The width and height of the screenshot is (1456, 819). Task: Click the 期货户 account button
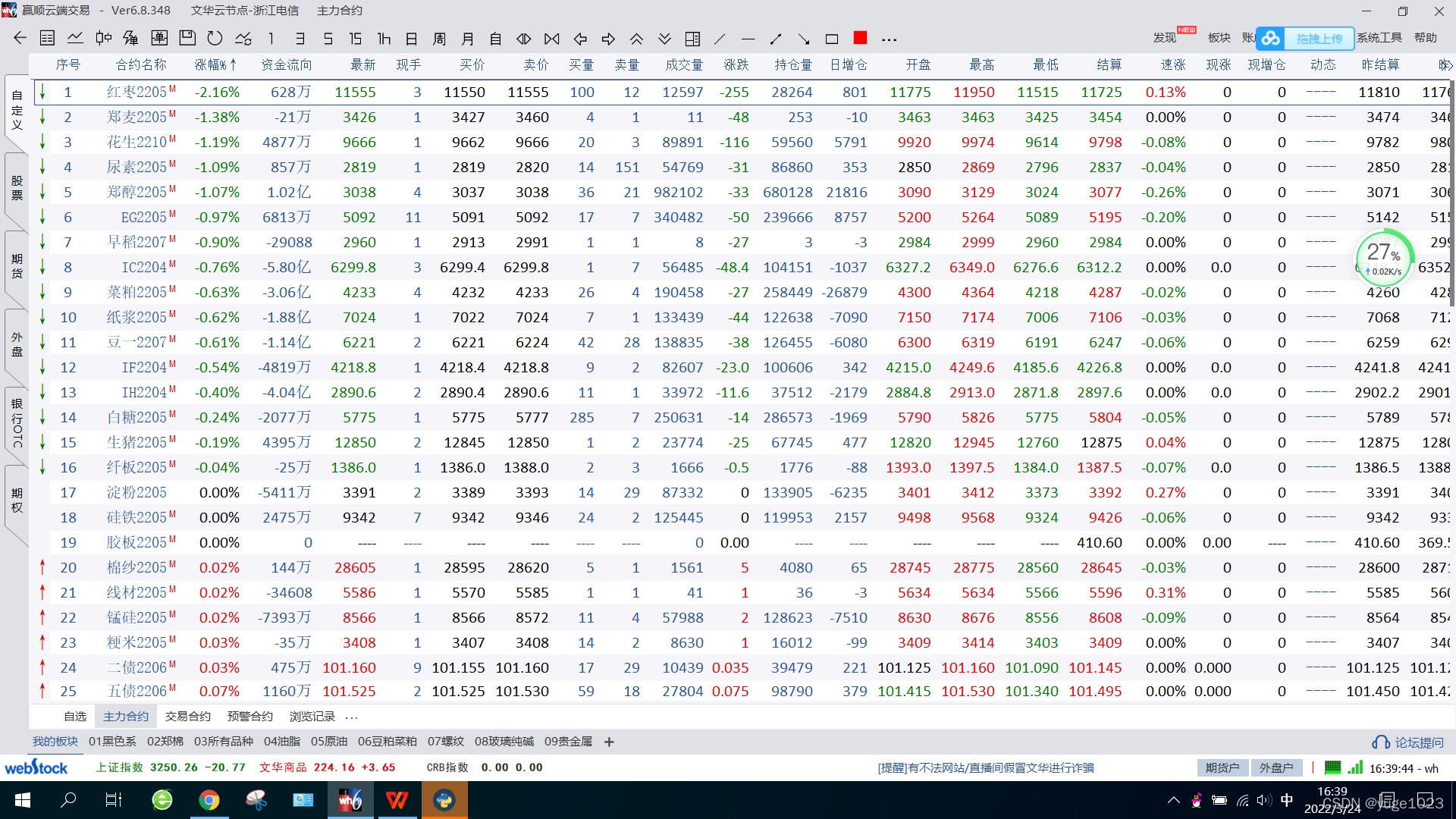1222,767
